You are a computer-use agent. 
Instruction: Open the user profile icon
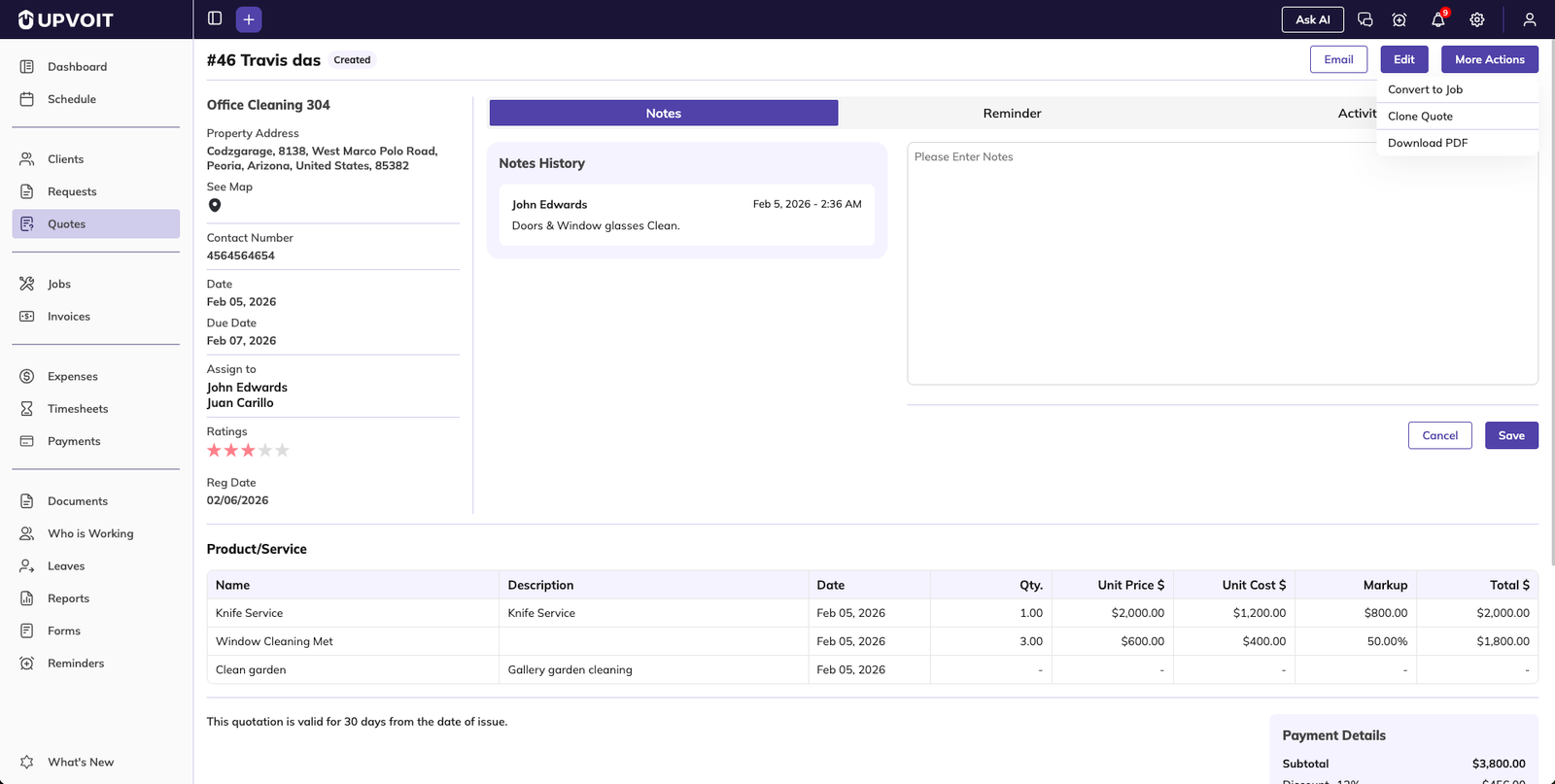[1529, 19]
